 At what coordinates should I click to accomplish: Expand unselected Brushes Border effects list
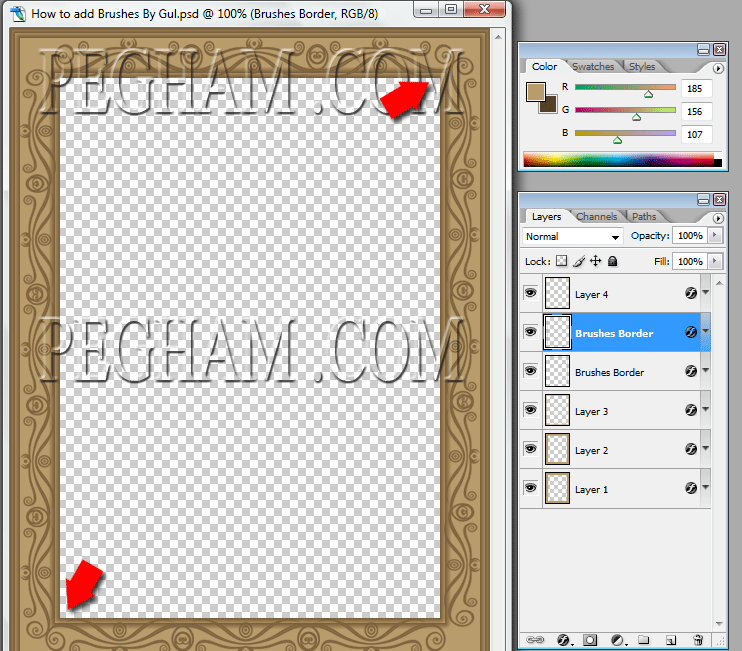pyautogui.click(x=706, y=371)
